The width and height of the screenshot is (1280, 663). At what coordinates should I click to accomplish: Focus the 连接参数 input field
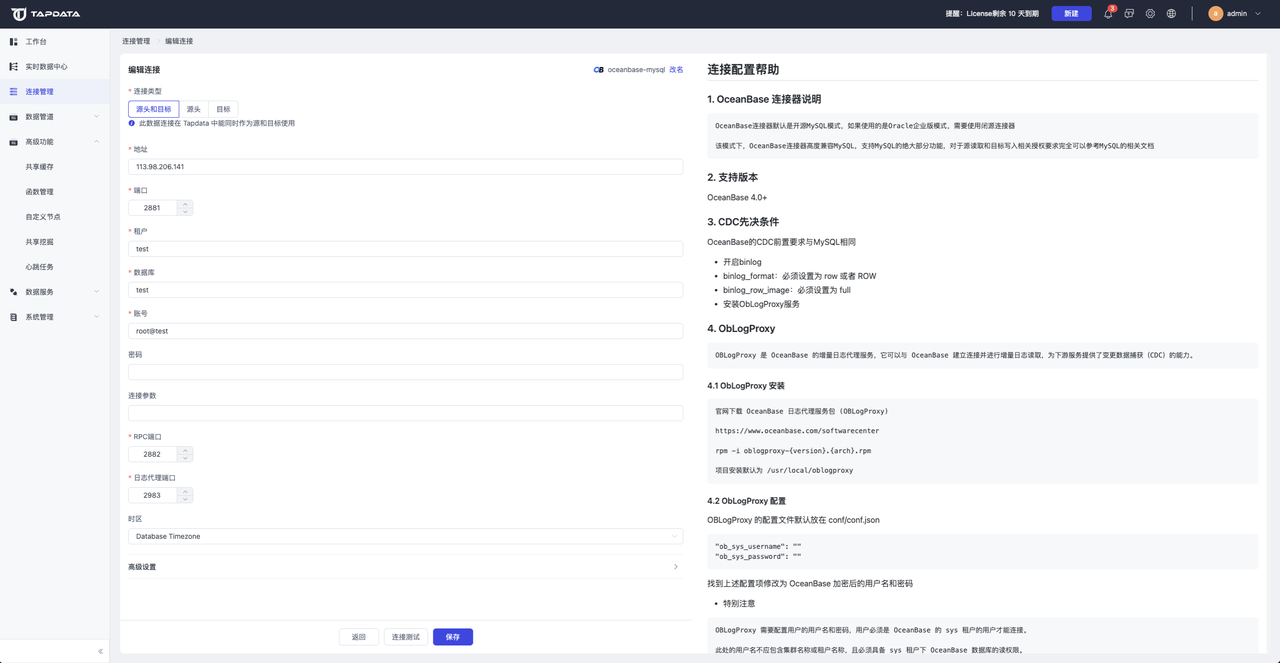pos(406,413)
